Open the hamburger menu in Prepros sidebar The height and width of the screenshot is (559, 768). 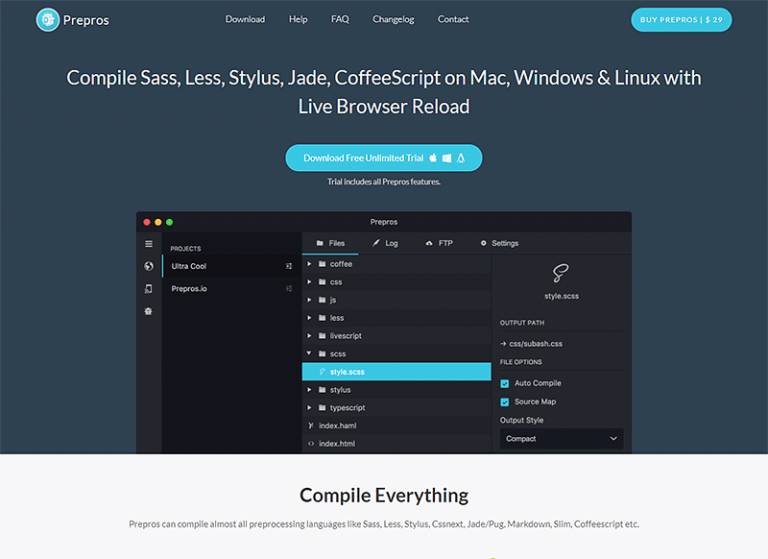149,243
